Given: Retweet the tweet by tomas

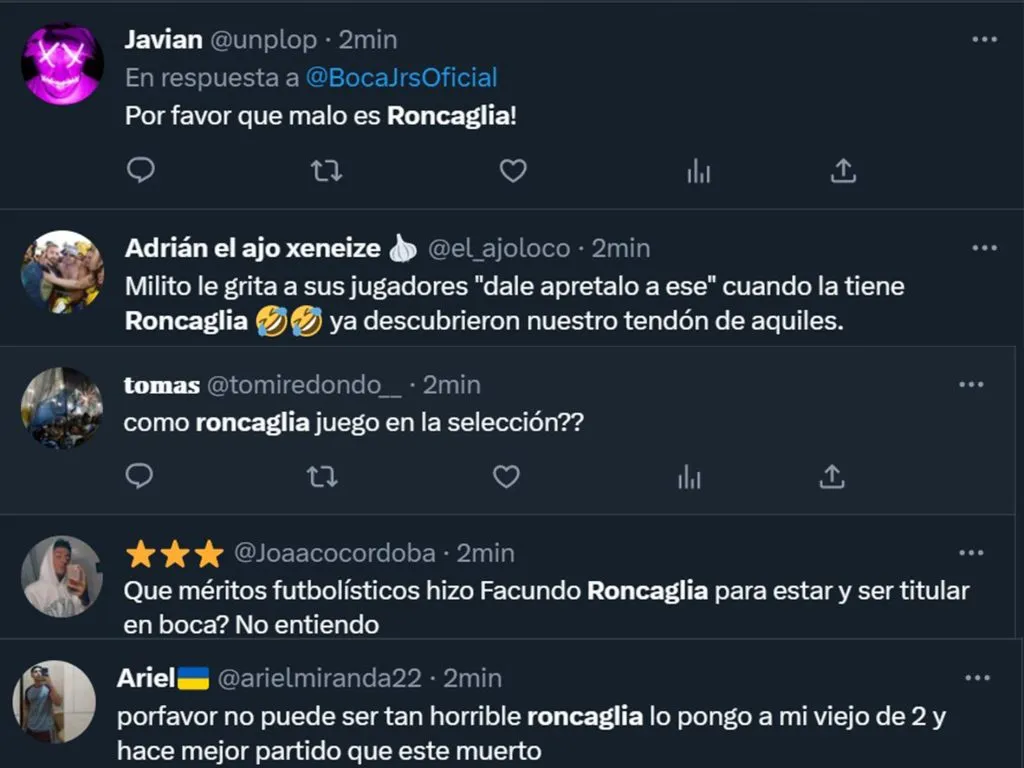Looking at the screenshot, I should (x=322, y=477).
